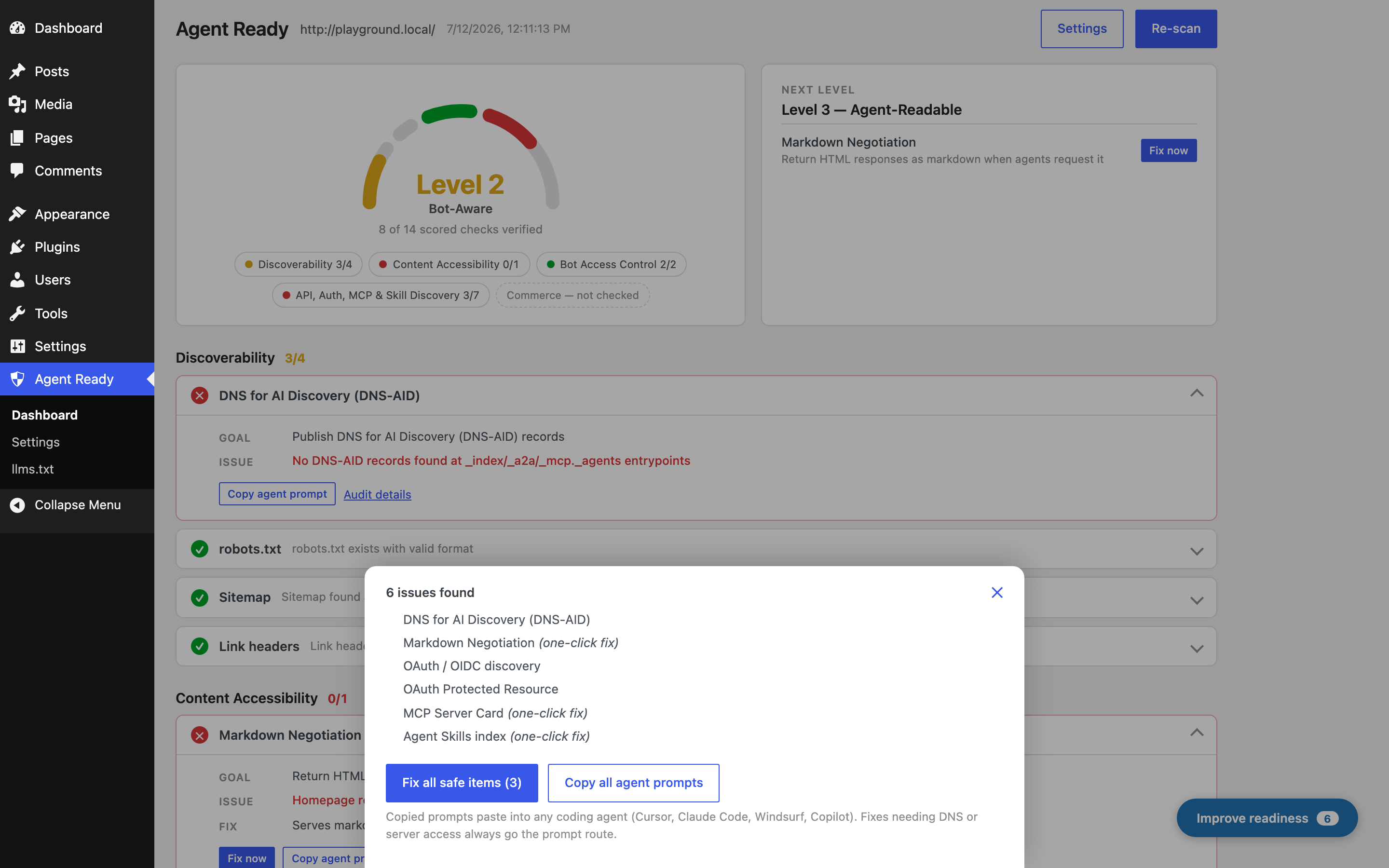The image size is (1389, 868).
Task: Click the red fail icon for Markdown Negotiation
Action: coord(199,735)
